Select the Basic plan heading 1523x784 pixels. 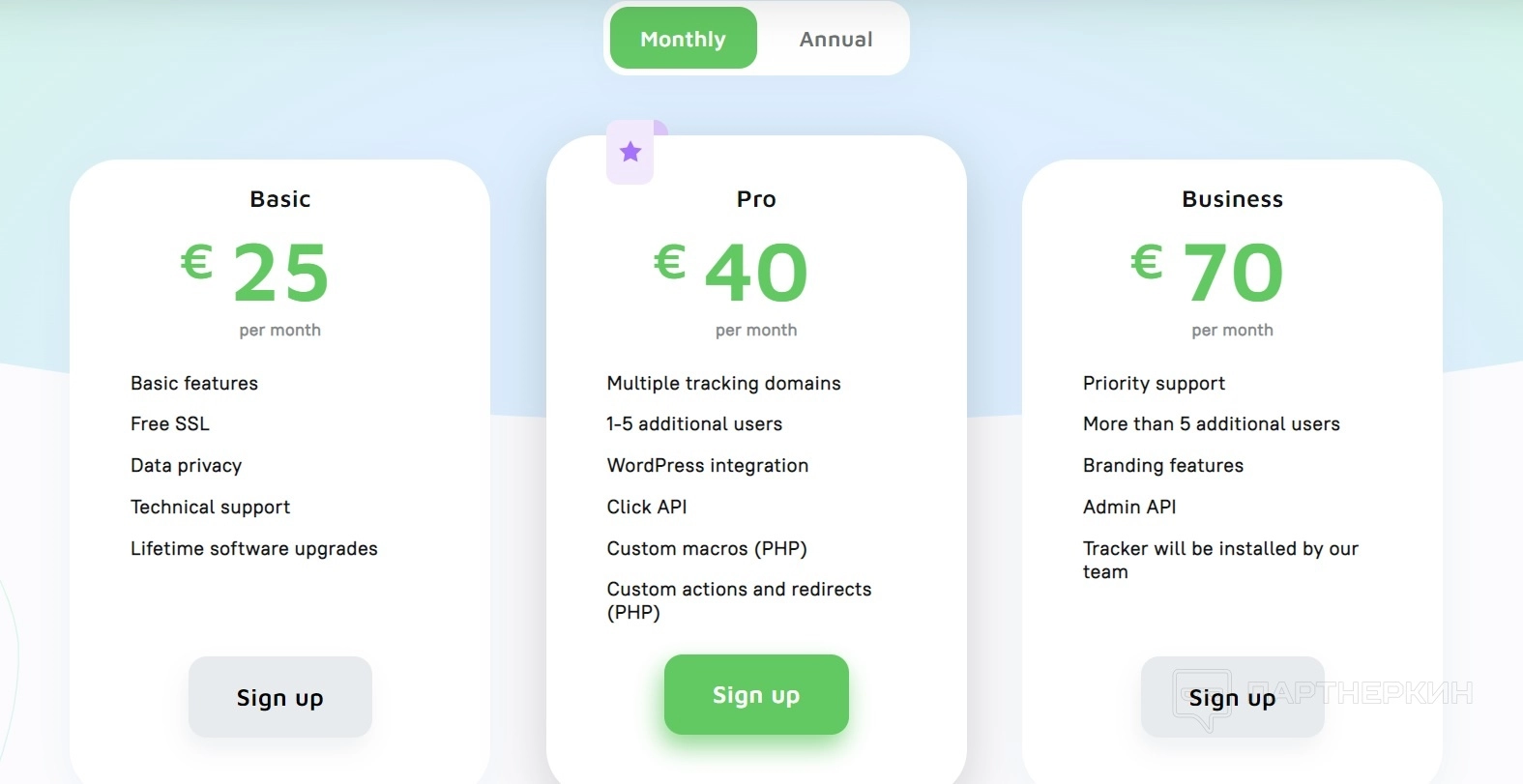pyautogui.click(x=280, y=199)
